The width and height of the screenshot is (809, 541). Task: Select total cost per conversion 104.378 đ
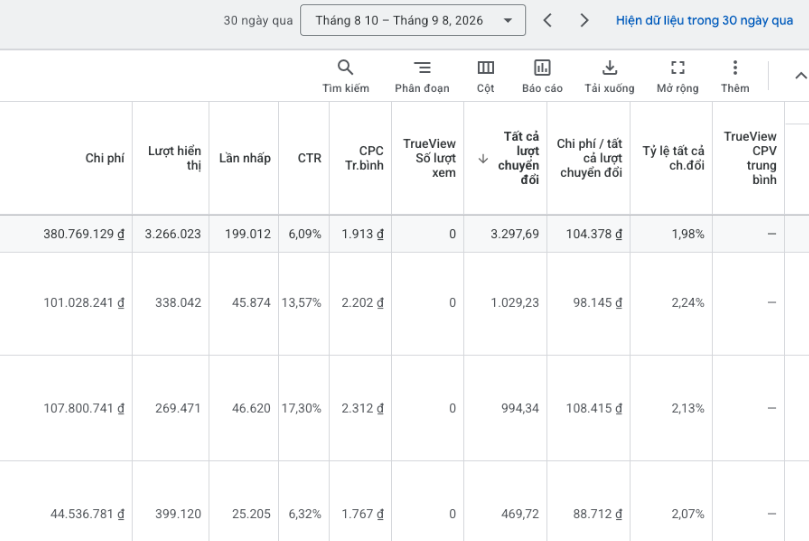coord(594,234)
